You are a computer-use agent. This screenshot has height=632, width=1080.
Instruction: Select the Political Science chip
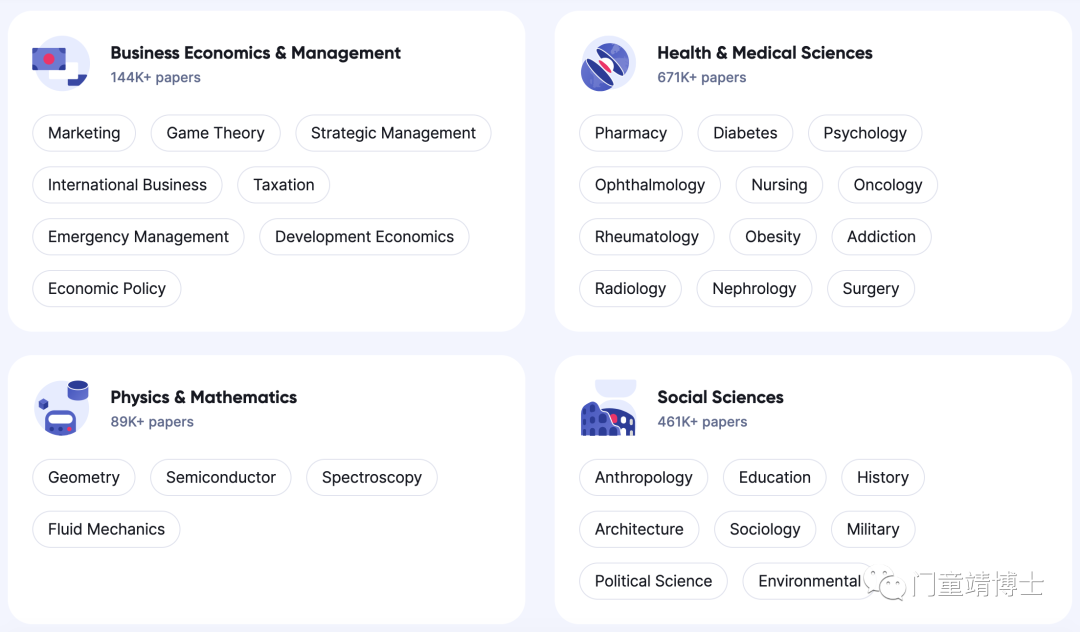click(653, 581)
